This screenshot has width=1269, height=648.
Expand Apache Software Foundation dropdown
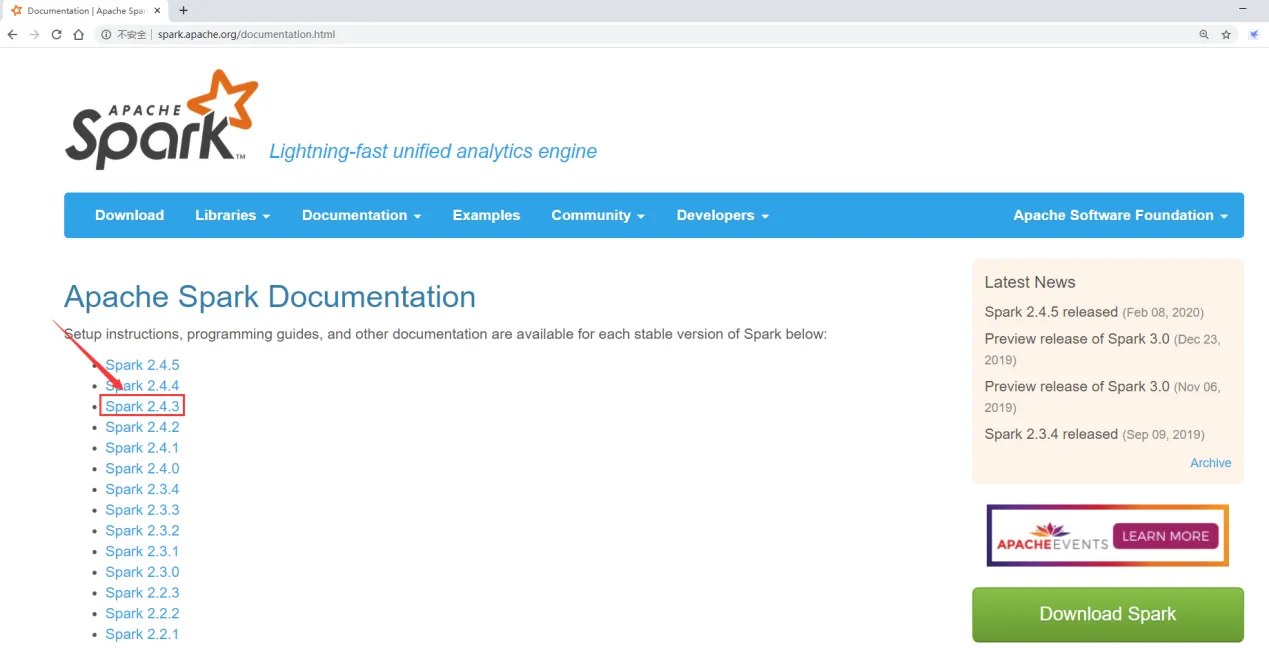tap(1120, 215)
